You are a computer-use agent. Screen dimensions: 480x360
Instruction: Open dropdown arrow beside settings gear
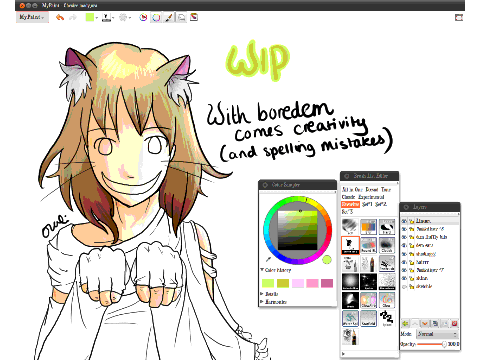130,17
